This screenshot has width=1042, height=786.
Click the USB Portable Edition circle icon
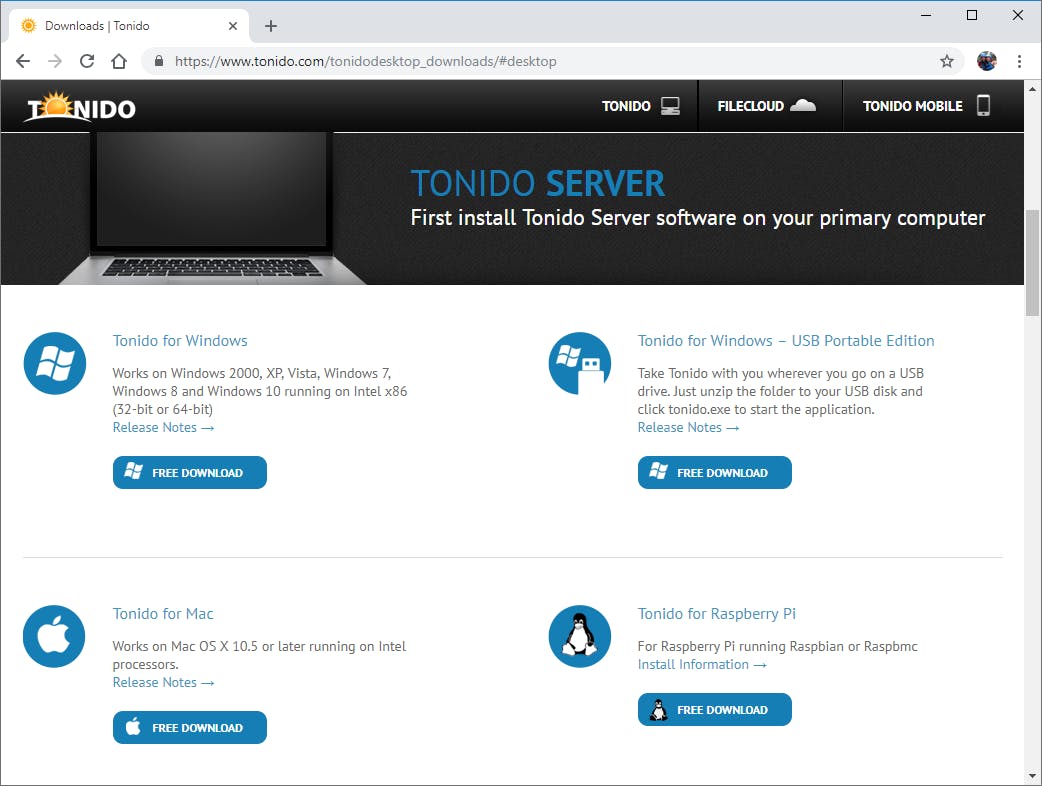pos(579,363)
